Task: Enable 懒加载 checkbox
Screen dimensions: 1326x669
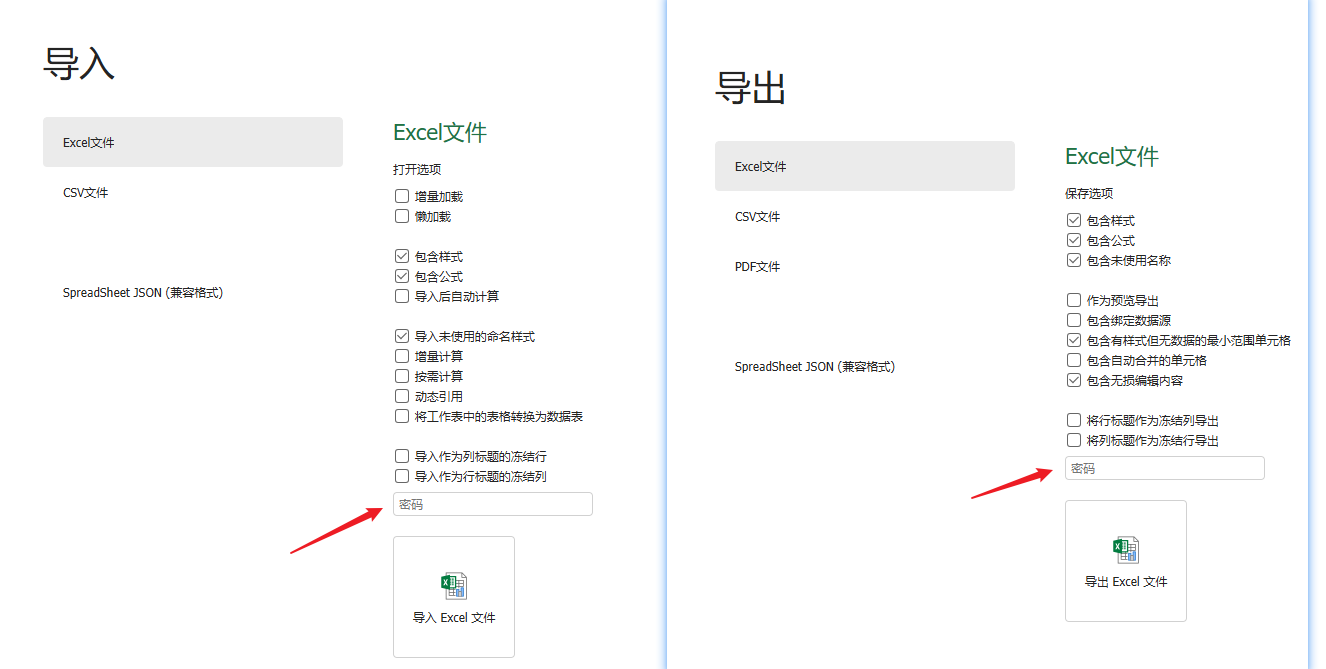Action: (x=402, y=216)
